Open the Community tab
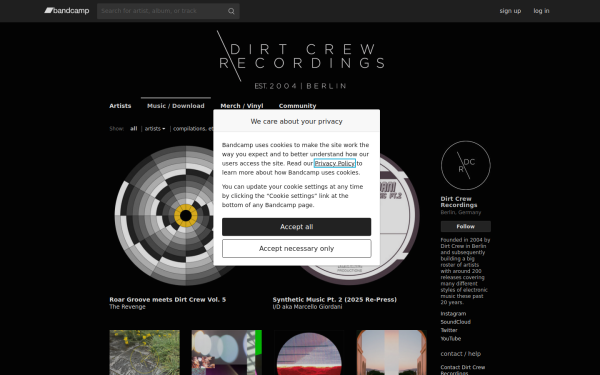The image size is (600, 375). tap(297, 106)
